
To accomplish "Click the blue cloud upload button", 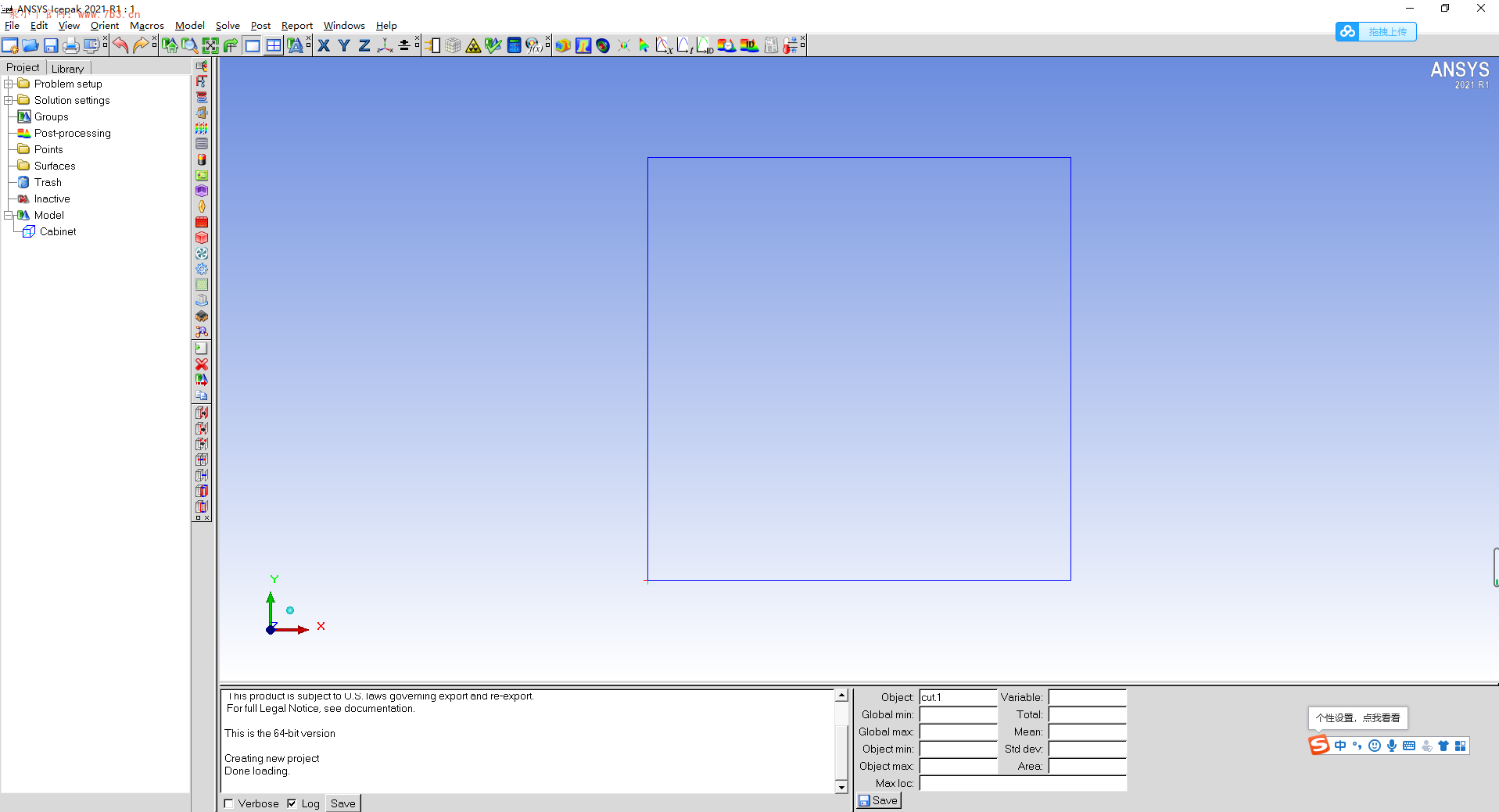I will 1375,31.
